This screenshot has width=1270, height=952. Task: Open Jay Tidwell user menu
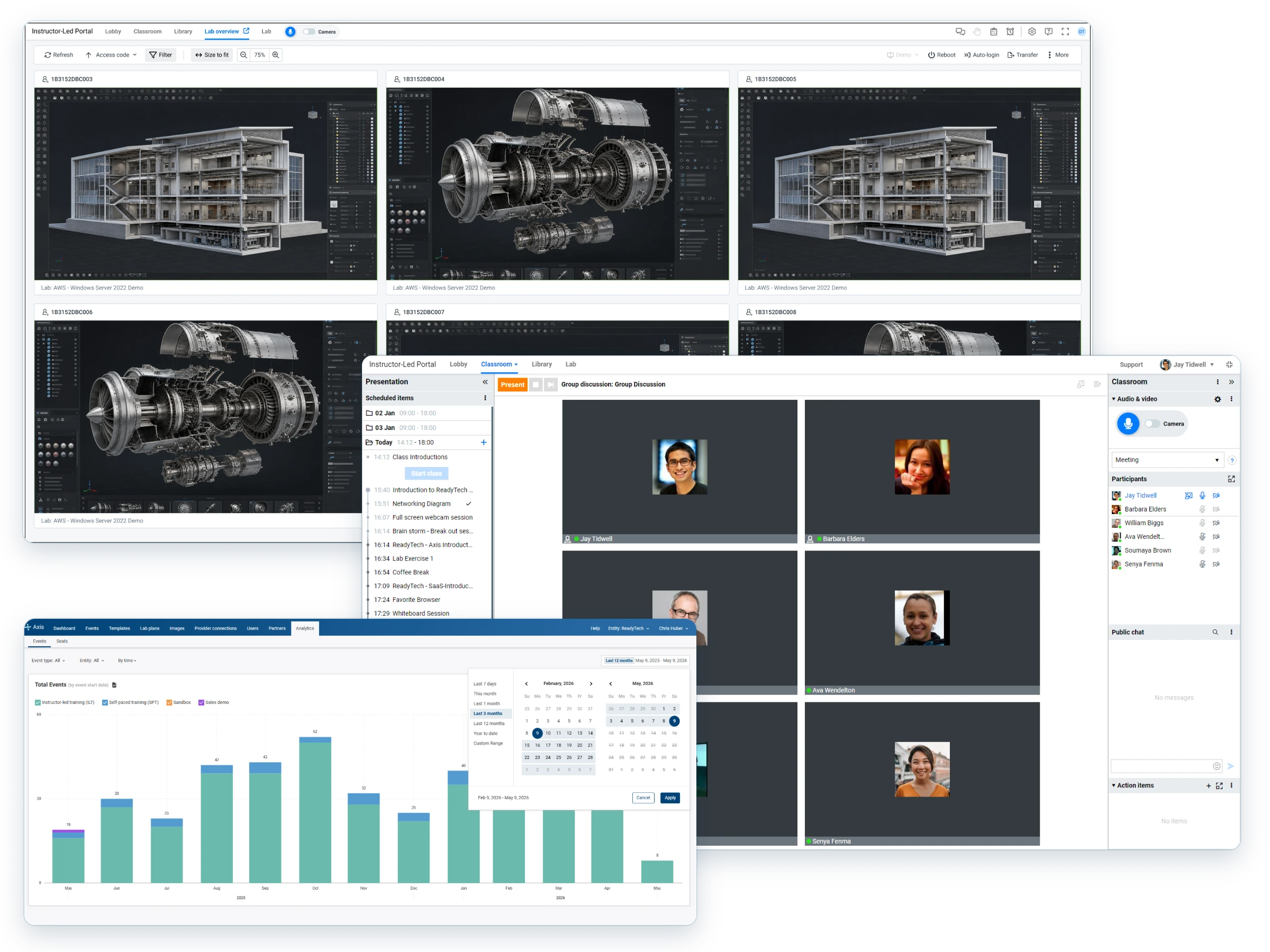(x=1187, y=364)
